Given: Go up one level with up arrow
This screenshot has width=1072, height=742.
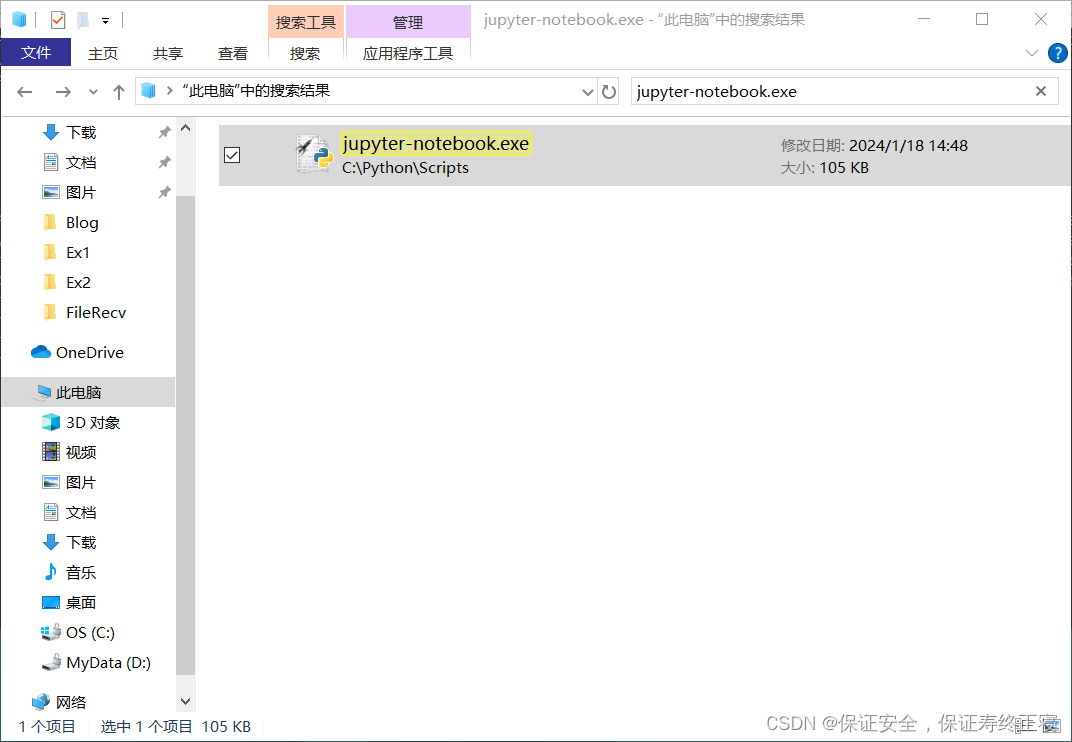Looking at the screenshot, I should point(119,92).
